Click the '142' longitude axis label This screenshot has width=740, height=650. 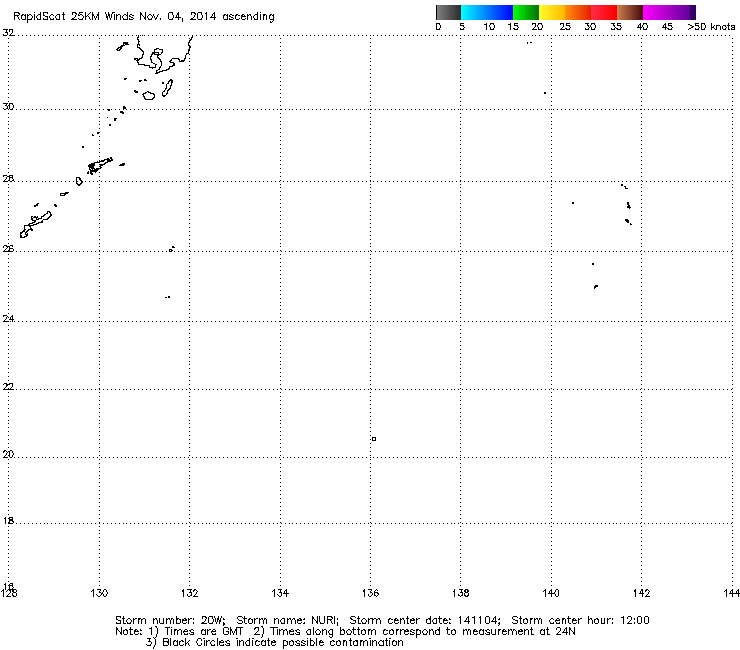(x=641, y=593)
